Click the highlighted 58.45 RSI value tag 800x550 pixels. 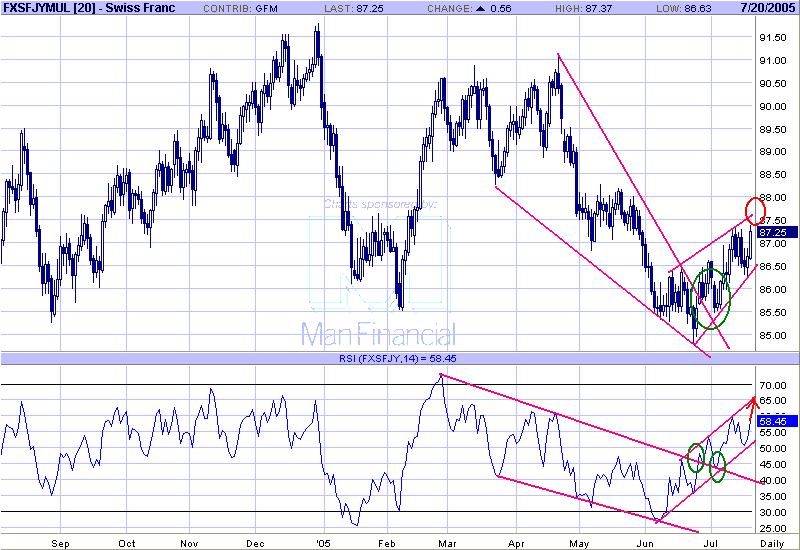[x=776, y=421]
